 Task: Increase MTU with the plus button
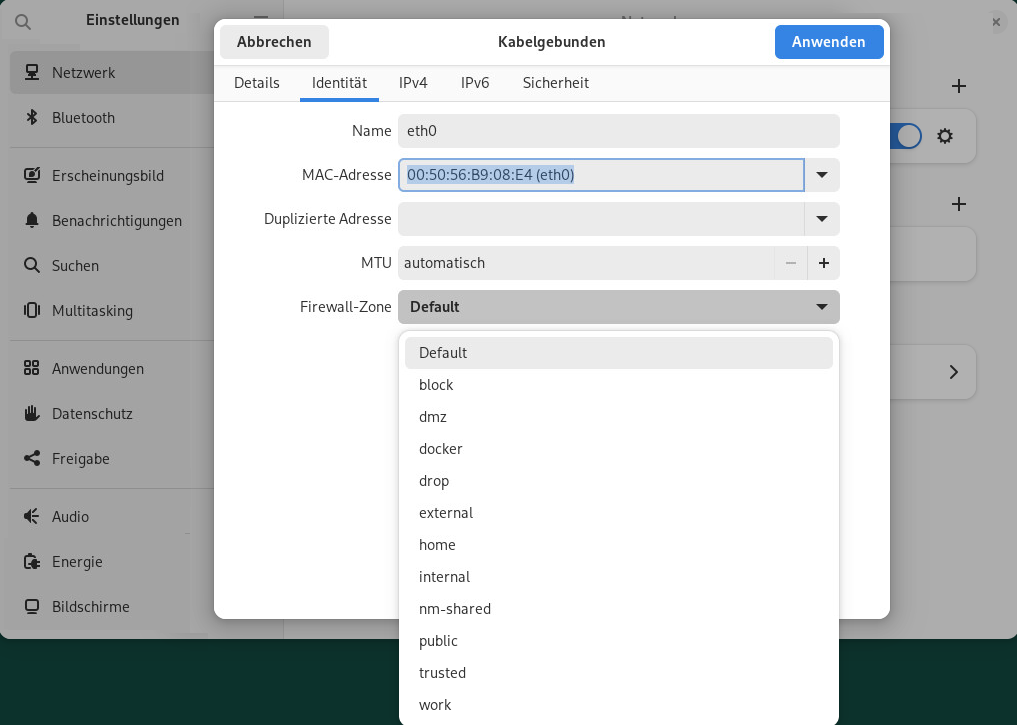pos(824,263)
